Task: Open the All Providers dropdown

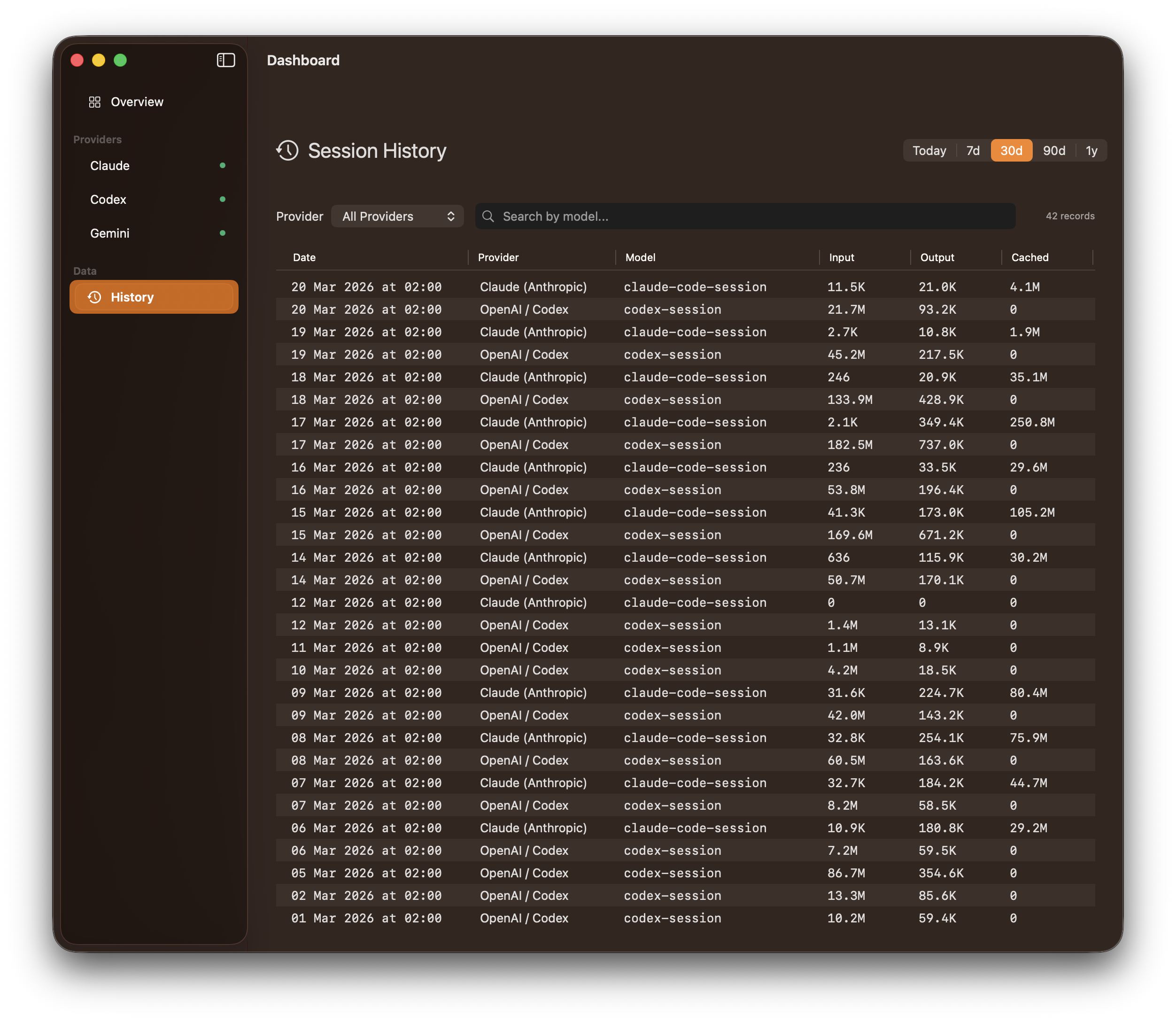Action: click(x=397, y=216)
